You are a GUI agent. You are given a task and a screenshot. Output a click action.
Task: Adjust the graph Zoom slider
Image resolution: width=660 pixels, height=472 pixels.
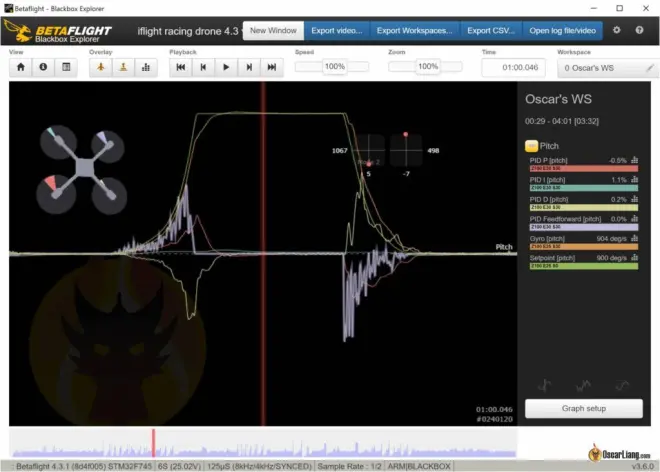pos(426,67)
